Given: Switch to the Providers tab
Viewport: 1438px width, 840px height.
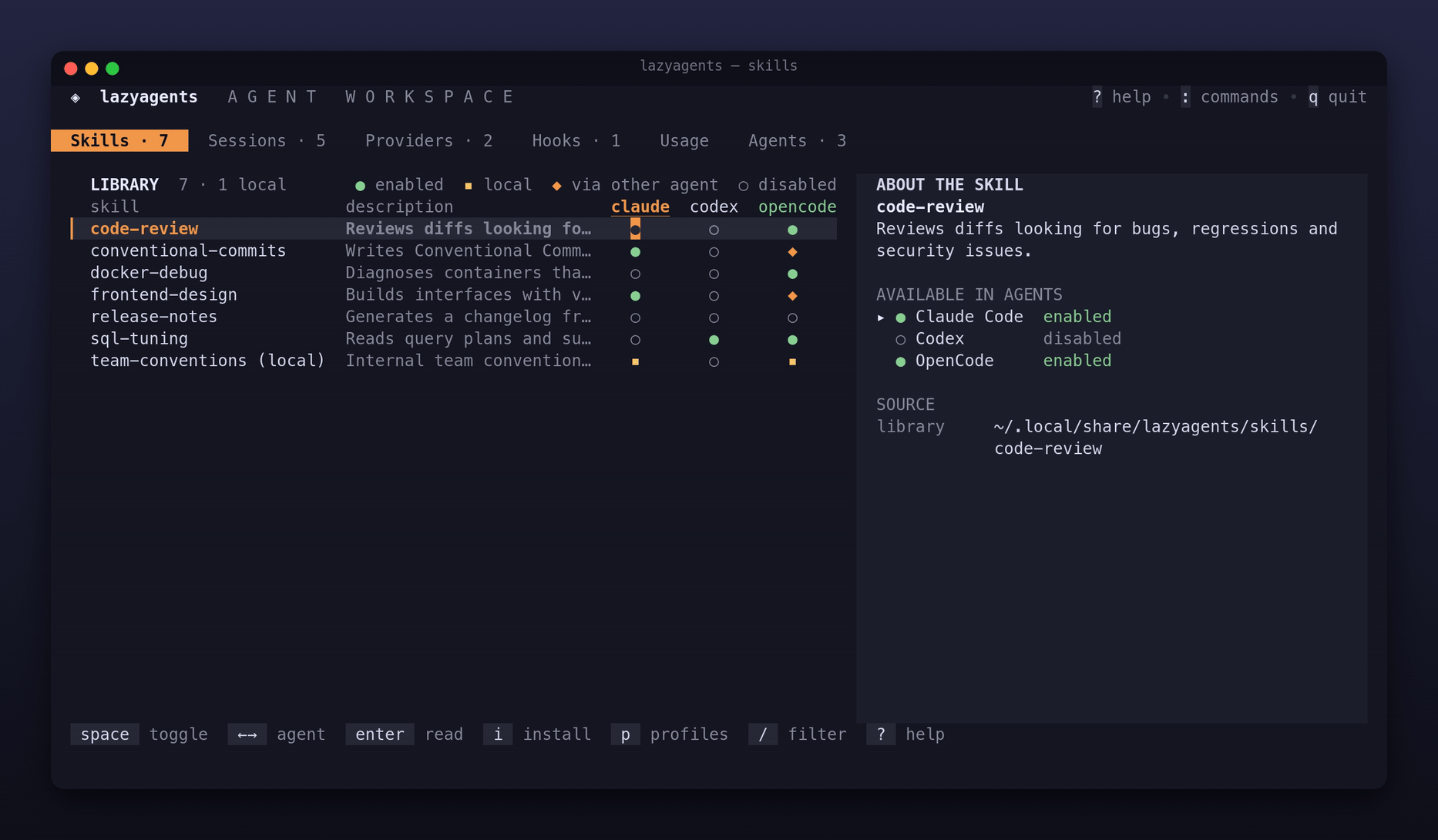Looking at the screenshot, I should 428,141.
